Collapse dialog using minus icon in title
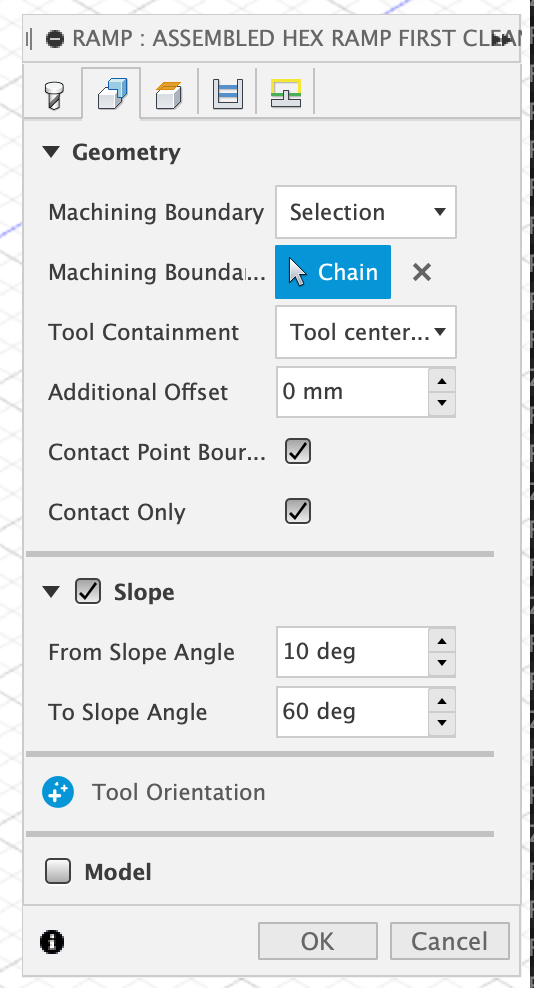Image resolution: width=534 pixels, height=988 pixels. (x=55, y=38)
